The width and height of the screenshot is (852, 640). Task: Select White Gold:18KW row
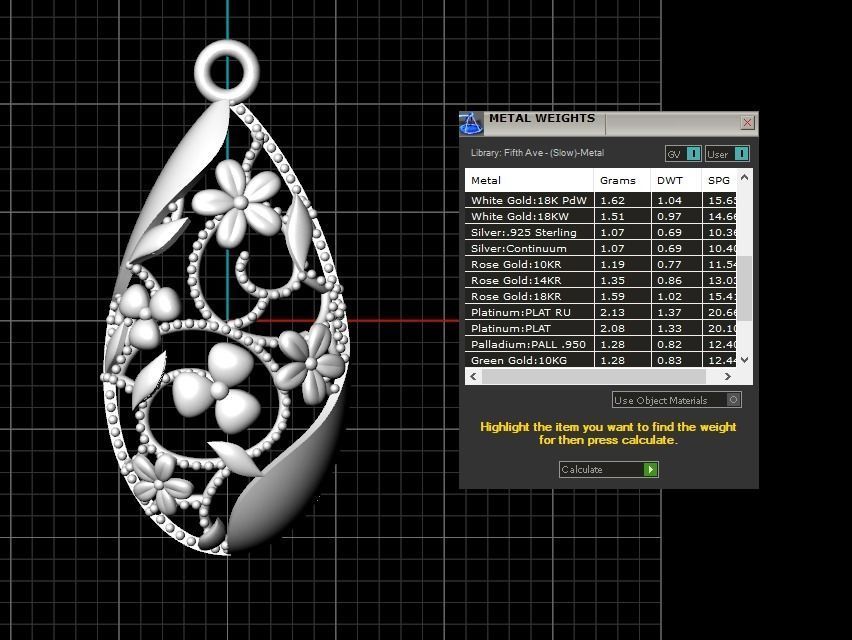(600, 216)
